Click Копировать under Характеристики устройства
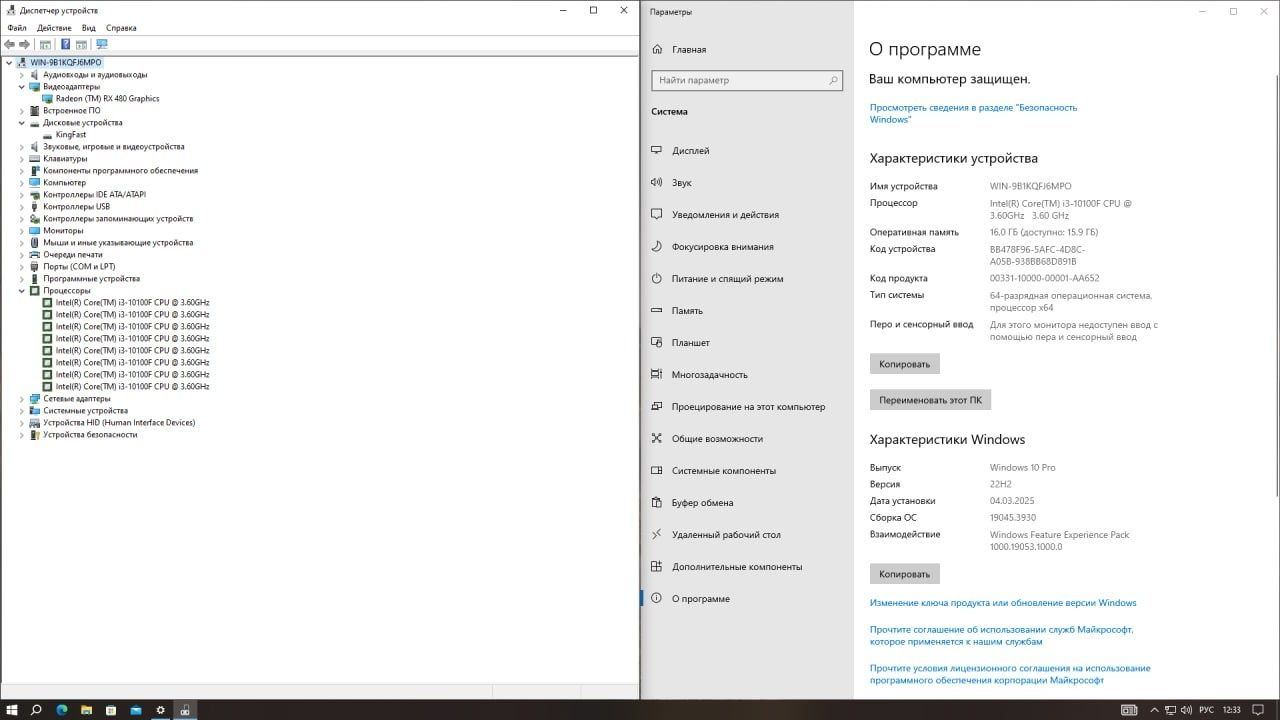 [904, 364]
